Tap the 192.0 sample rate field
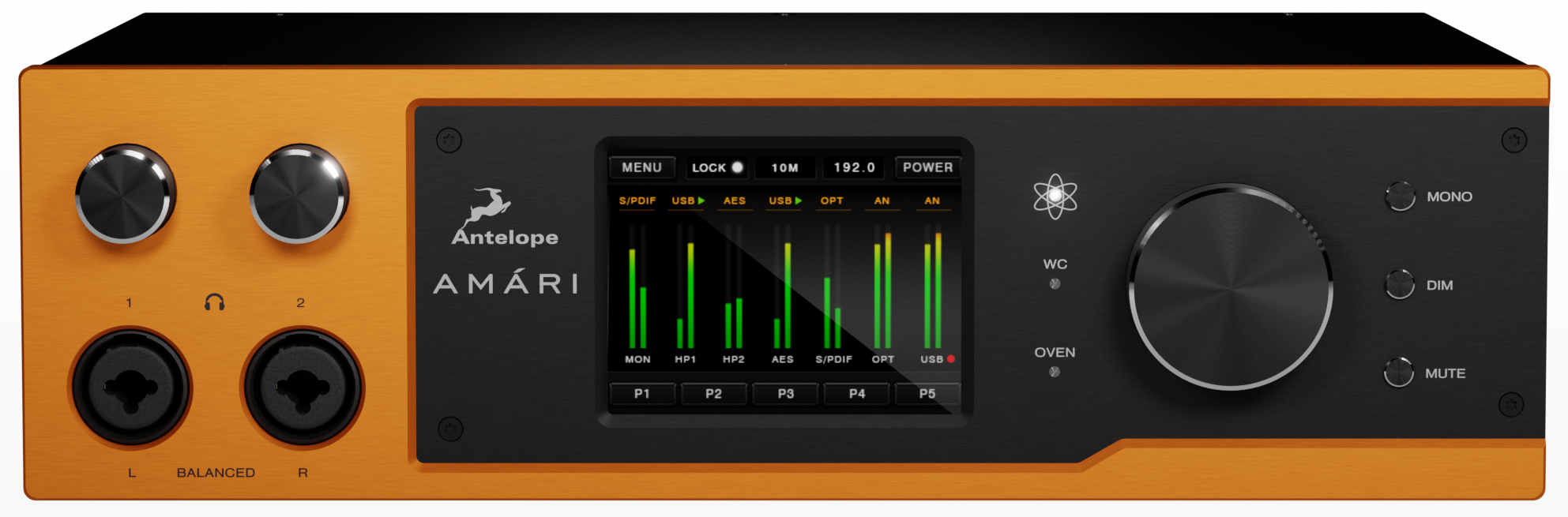 (855, 167)
